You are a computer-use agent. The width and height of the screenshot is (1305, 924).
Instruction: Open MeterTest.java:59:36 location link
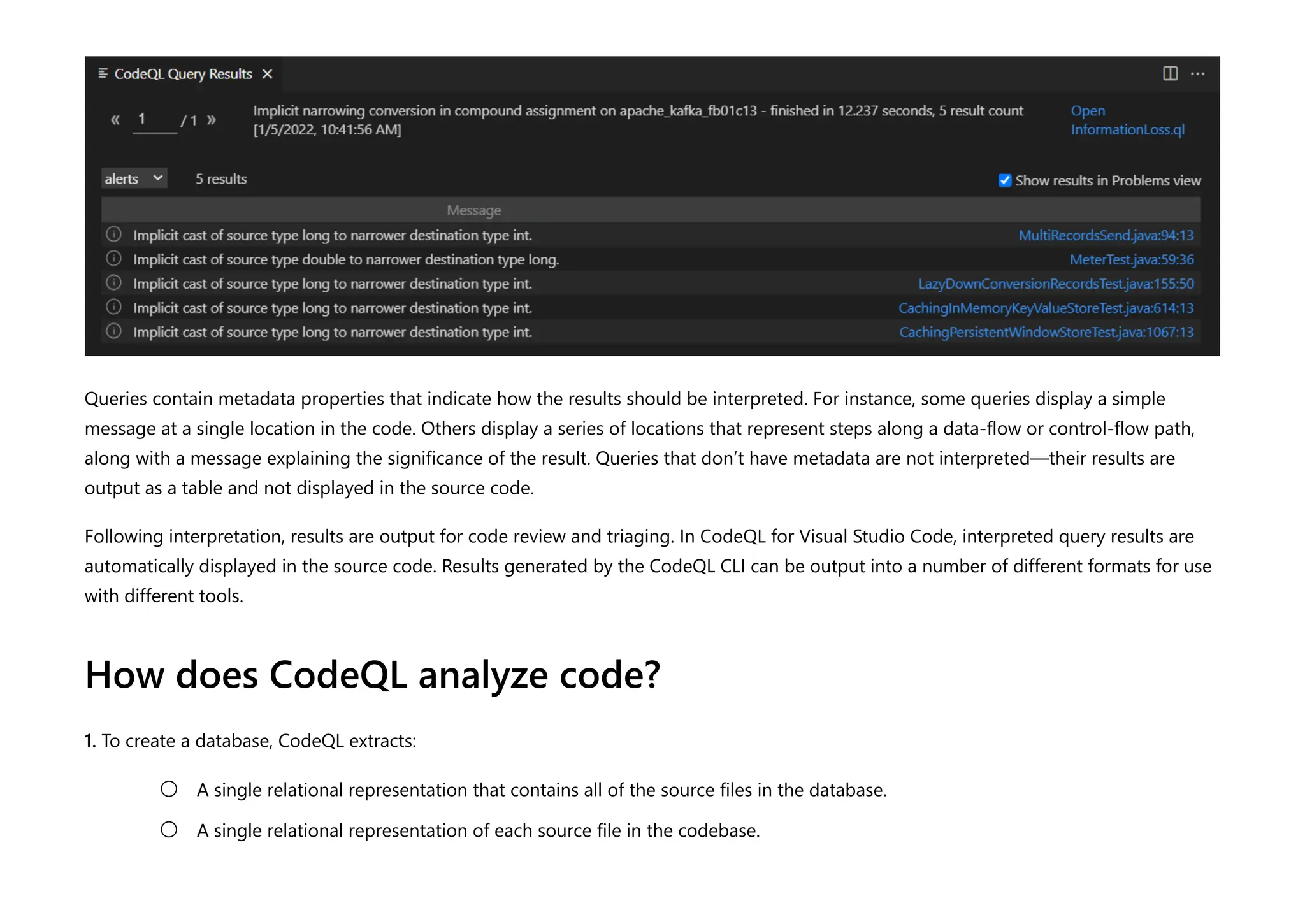pos(1132,259)
